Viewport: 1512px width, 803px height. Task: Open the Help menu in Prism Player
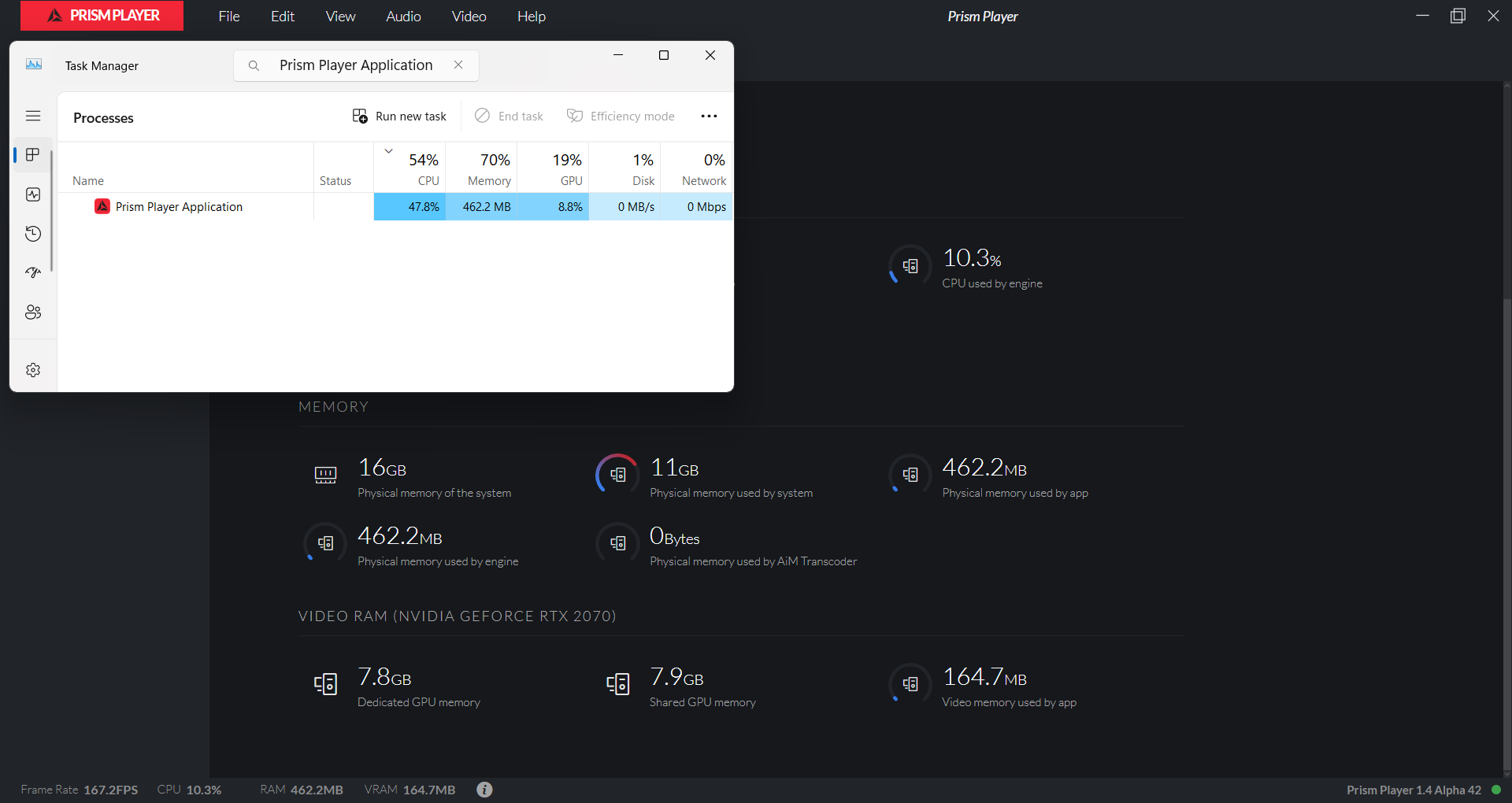[532, 17]
